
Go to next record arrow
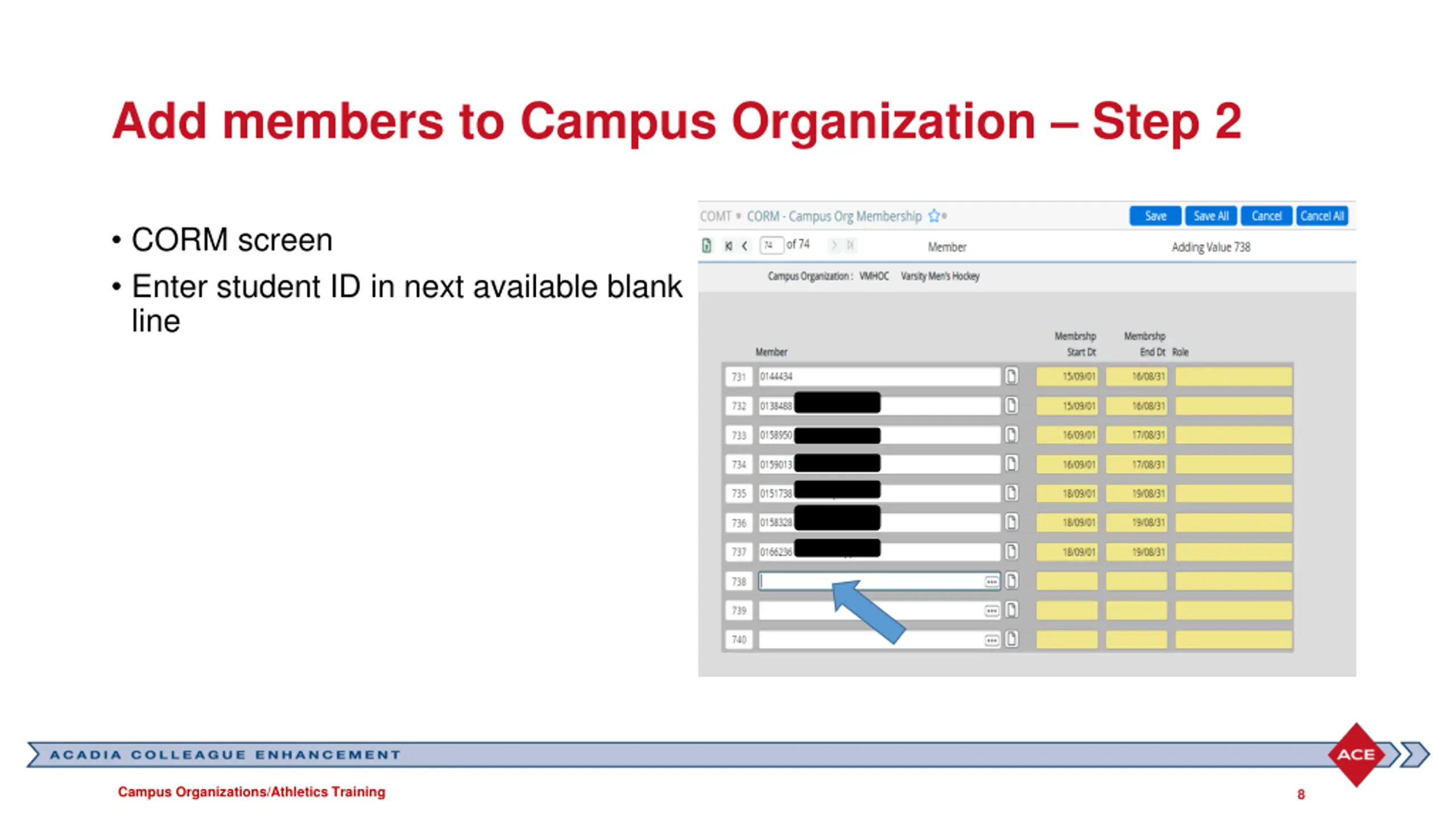tap(834, 245)
